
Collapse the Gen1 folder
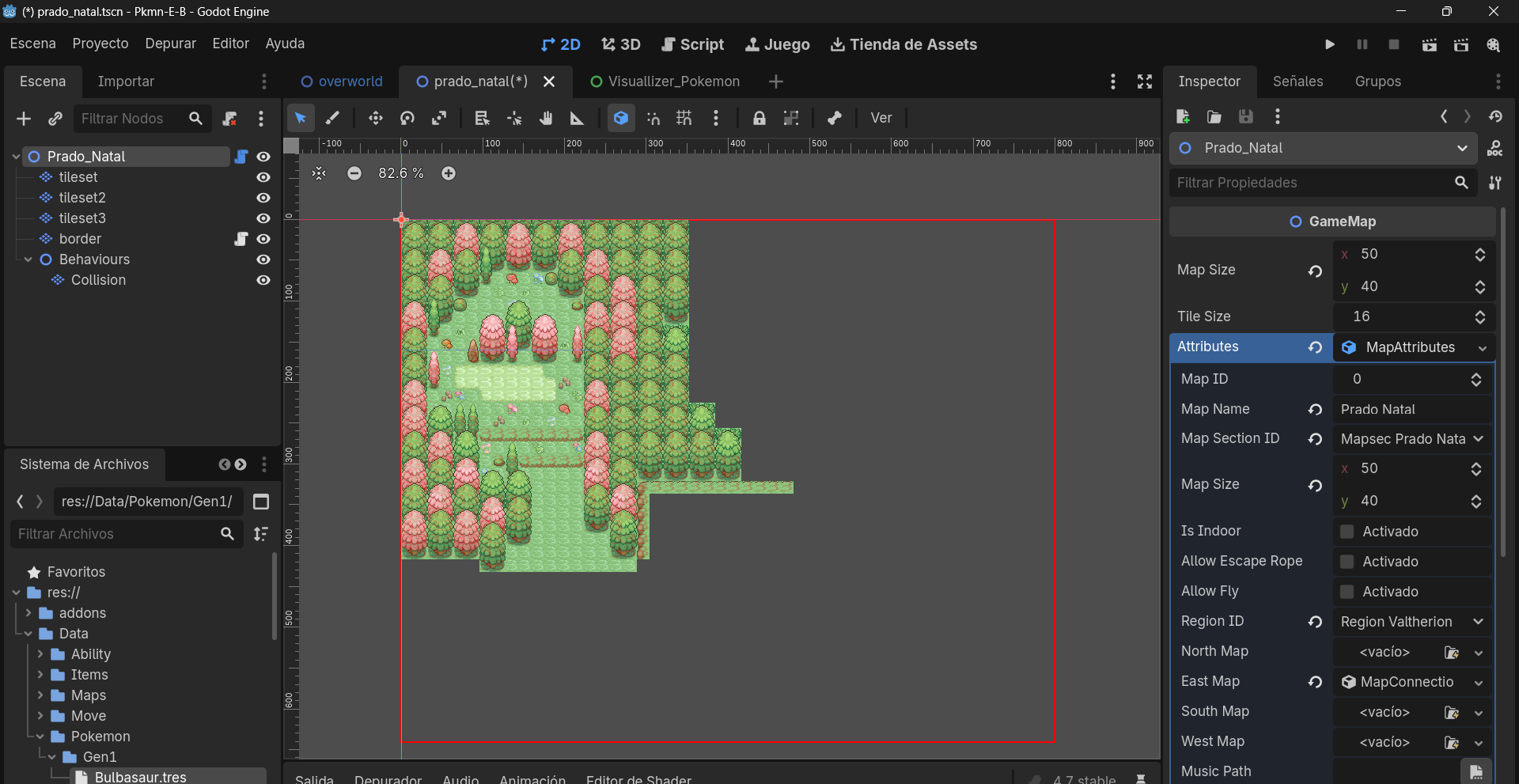point(52,757)
